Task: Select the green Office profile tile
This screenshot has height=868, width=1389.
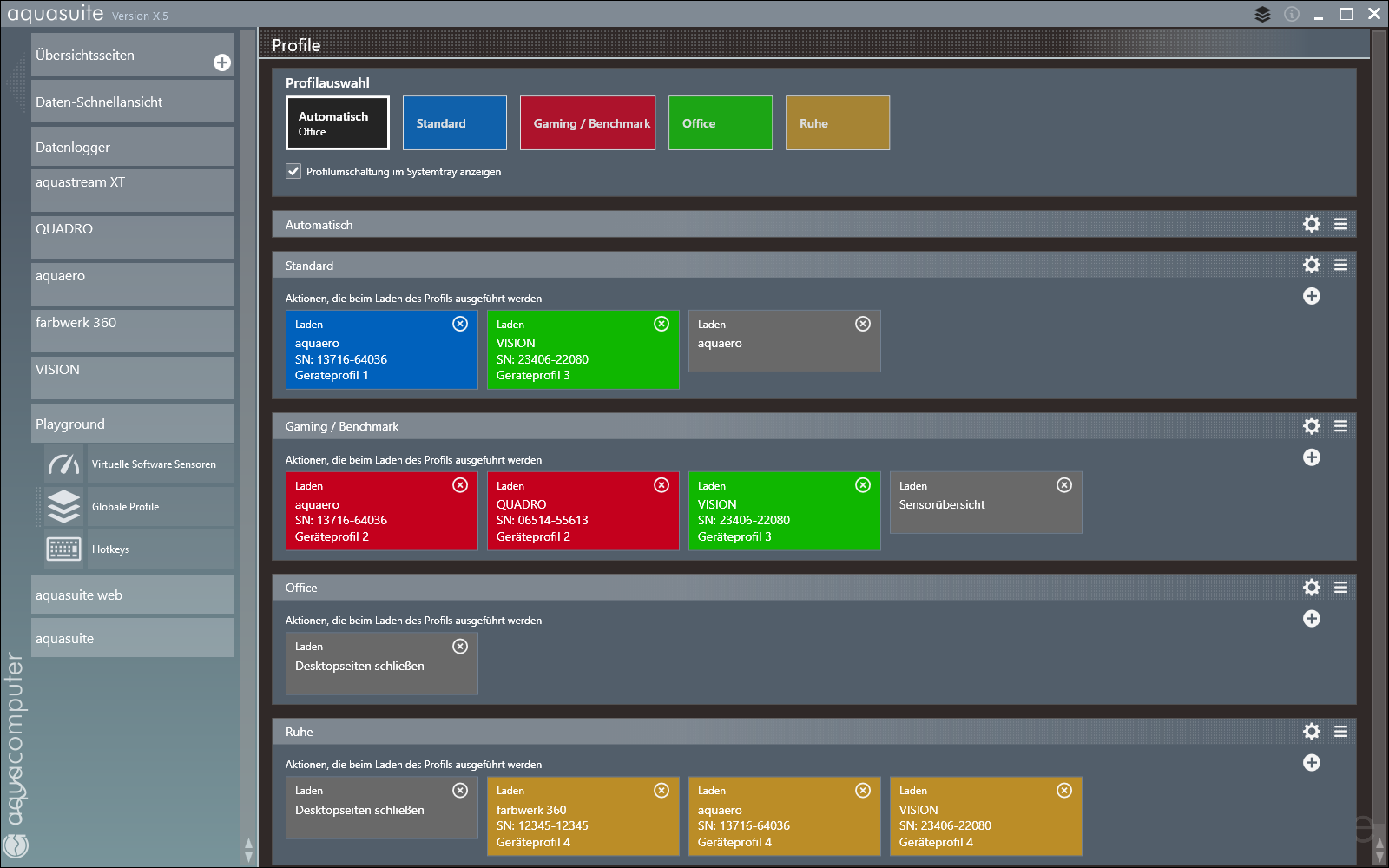Action: click(x=721, y=123)
